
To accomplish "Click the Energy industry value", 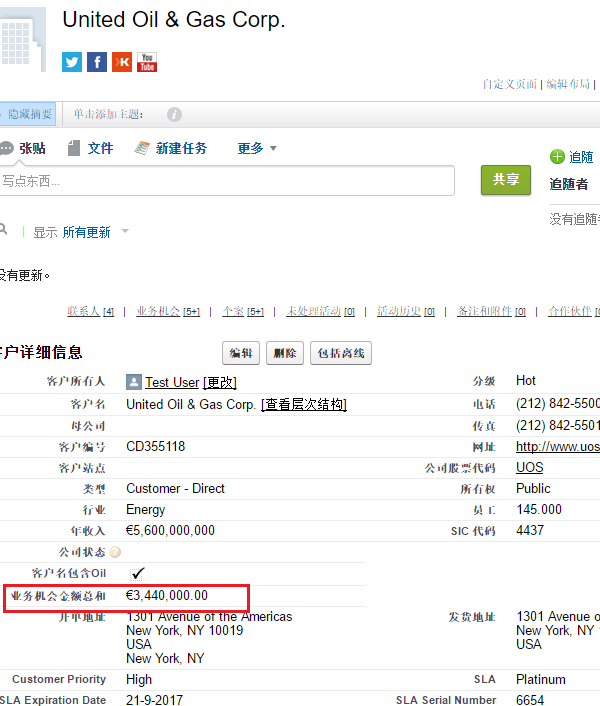I will 145,510.
